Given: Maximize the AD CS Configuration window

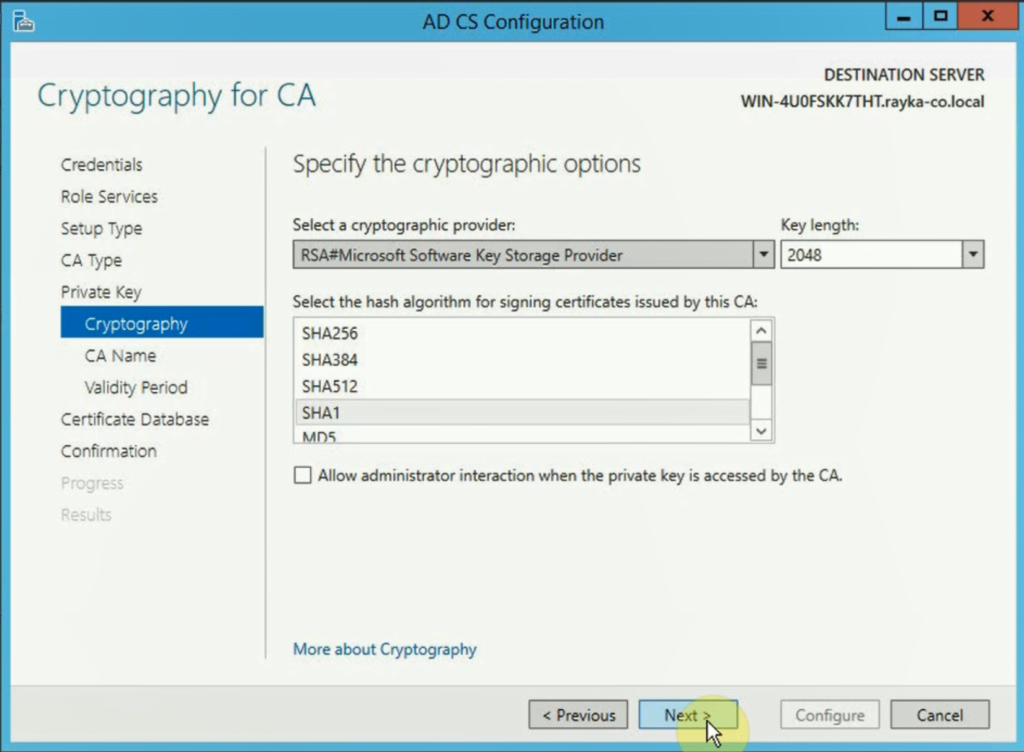Looking at the screenshot, I should coord(940,18).
